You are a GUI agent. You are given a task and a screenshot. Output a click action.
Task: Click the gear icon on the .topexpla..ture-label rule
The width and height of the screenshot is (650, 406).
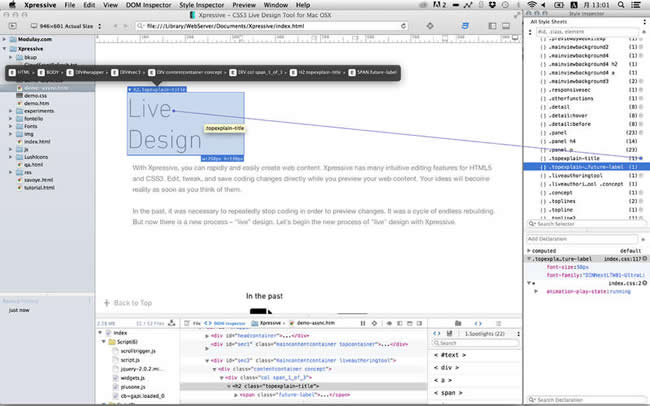pyautogui.click(x=645, y=259)
